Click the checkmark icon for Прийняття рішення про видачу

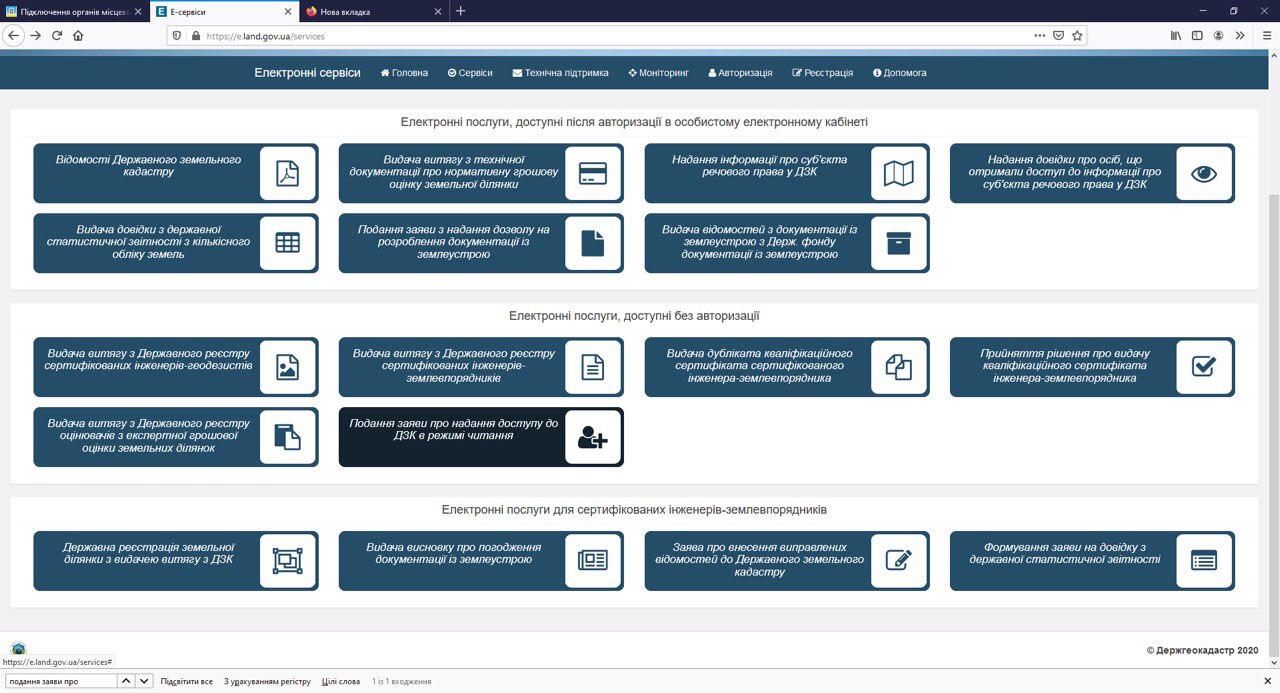(x=1204, y=367)
